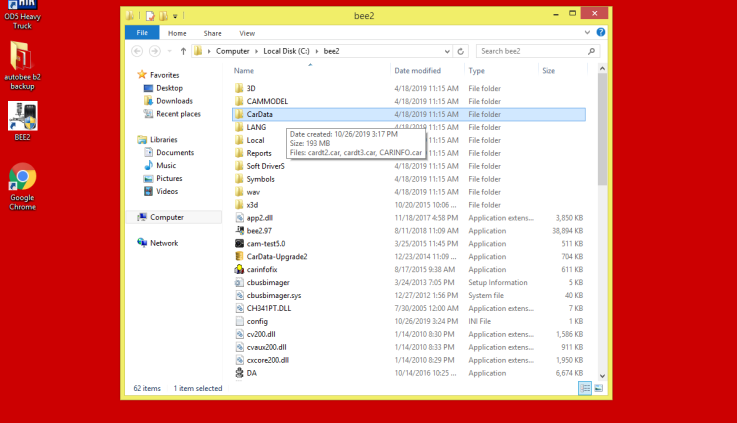
Task: Switch to the View ribbon tab
Action: click(x=247, y=33)
